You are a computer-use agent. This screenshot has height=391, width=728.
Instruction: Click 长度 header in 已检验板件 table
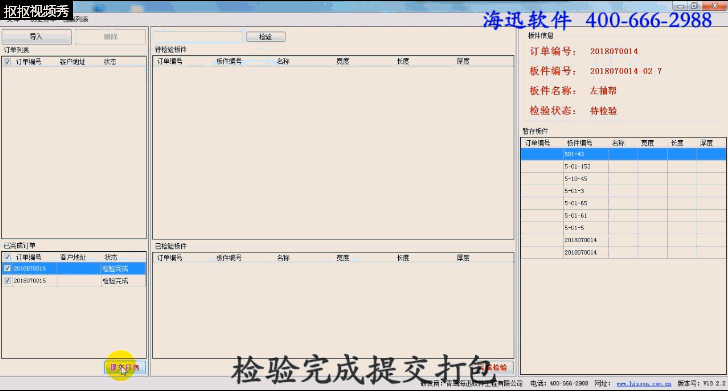pos(403,257)
